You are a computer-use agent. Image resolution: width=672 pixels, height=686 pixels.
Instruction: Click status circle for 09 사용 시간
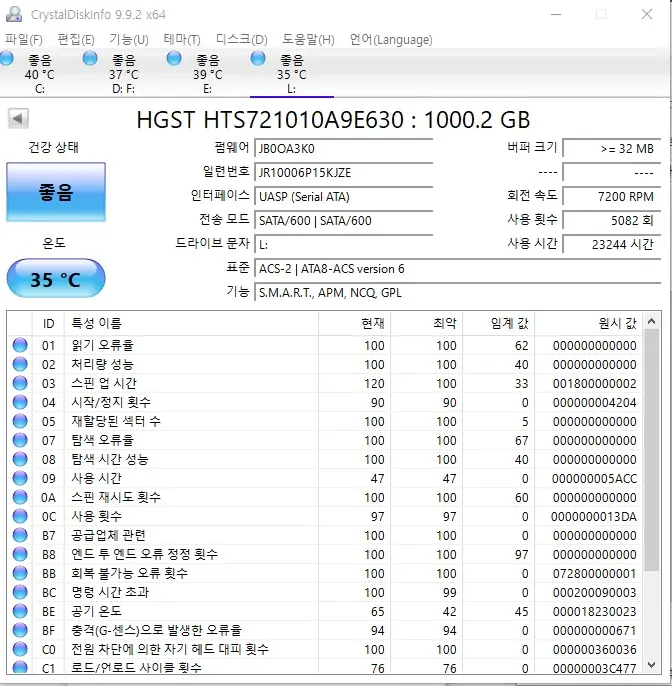pyautogui.click(x=20, y=478)
